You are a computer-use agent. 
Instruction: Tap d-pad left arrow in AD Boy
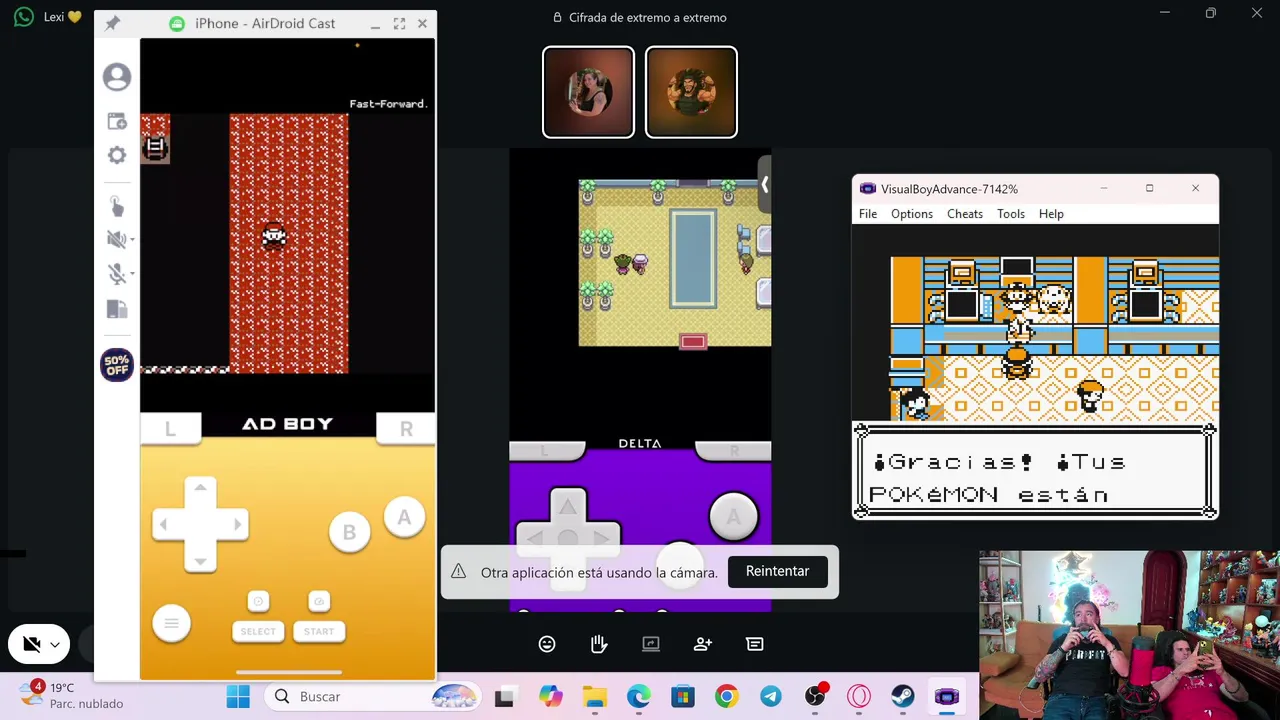click(164, 524)
